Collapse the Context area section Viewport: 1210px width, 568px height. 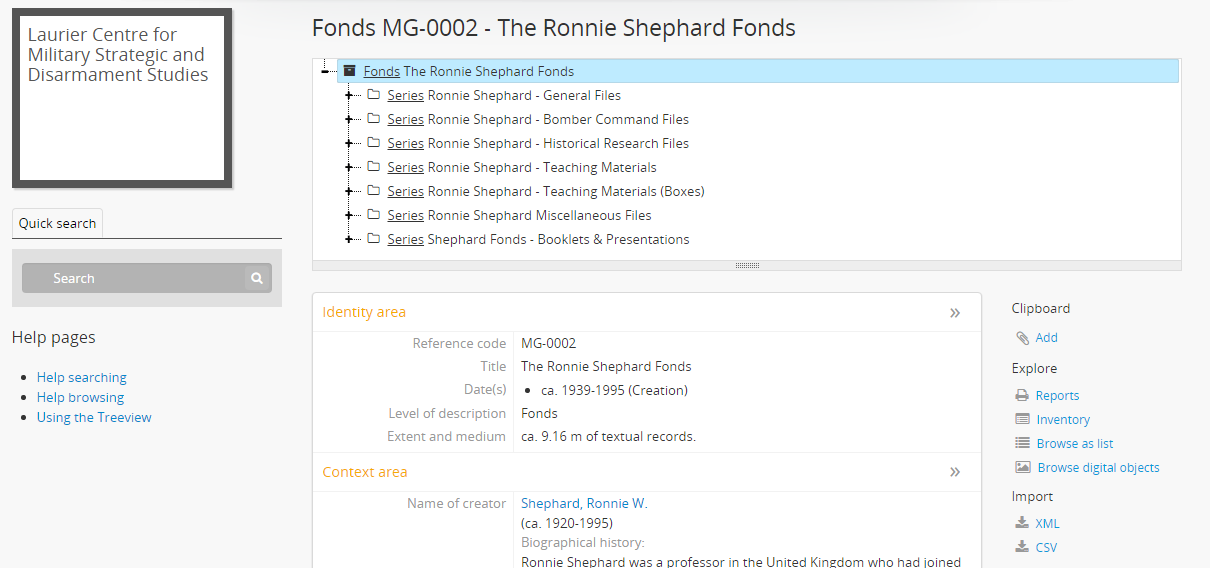955,472
